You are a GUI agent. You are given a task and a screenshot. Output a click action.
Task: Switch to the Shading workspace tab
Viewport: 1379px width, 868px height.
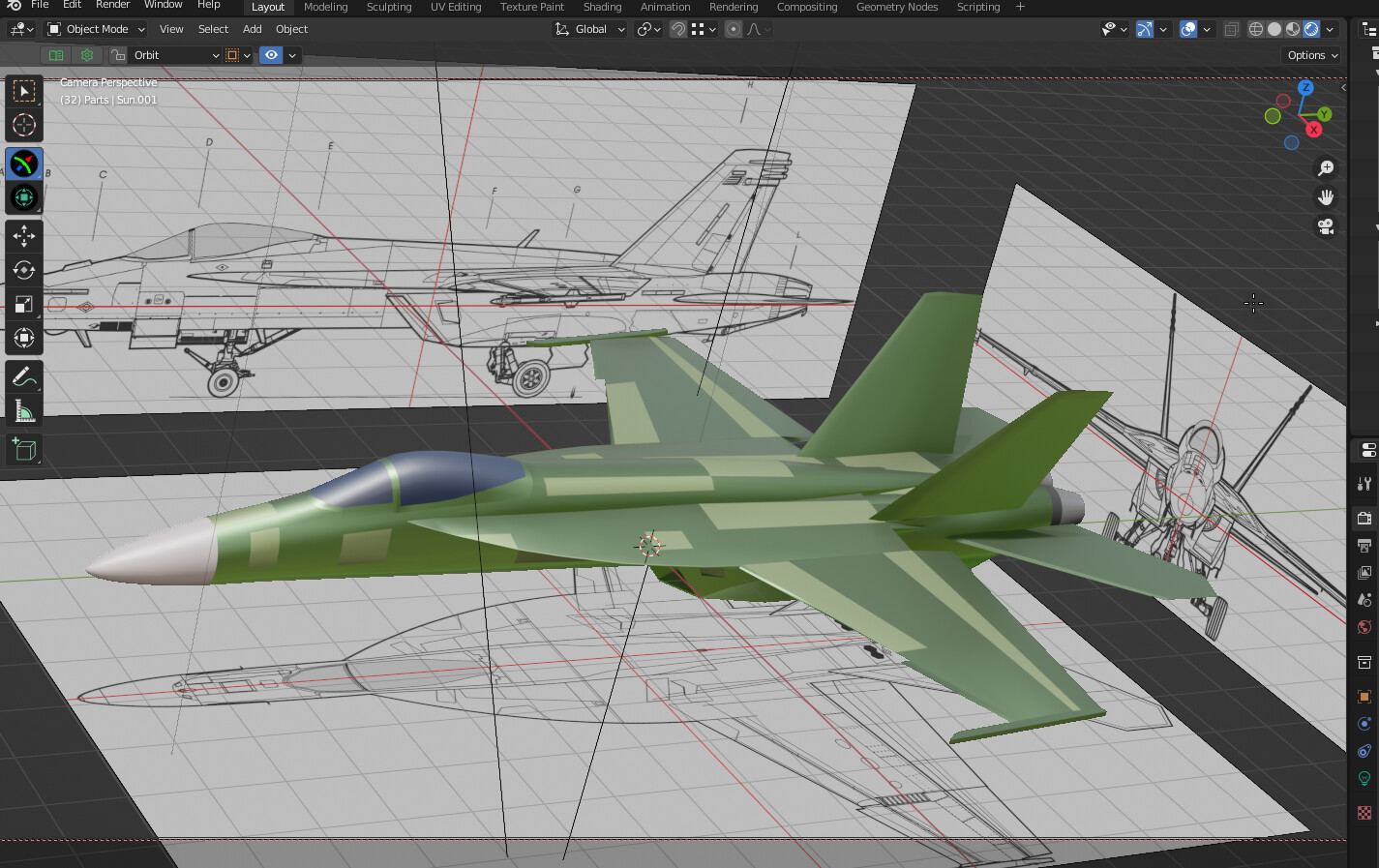point(602,7)
